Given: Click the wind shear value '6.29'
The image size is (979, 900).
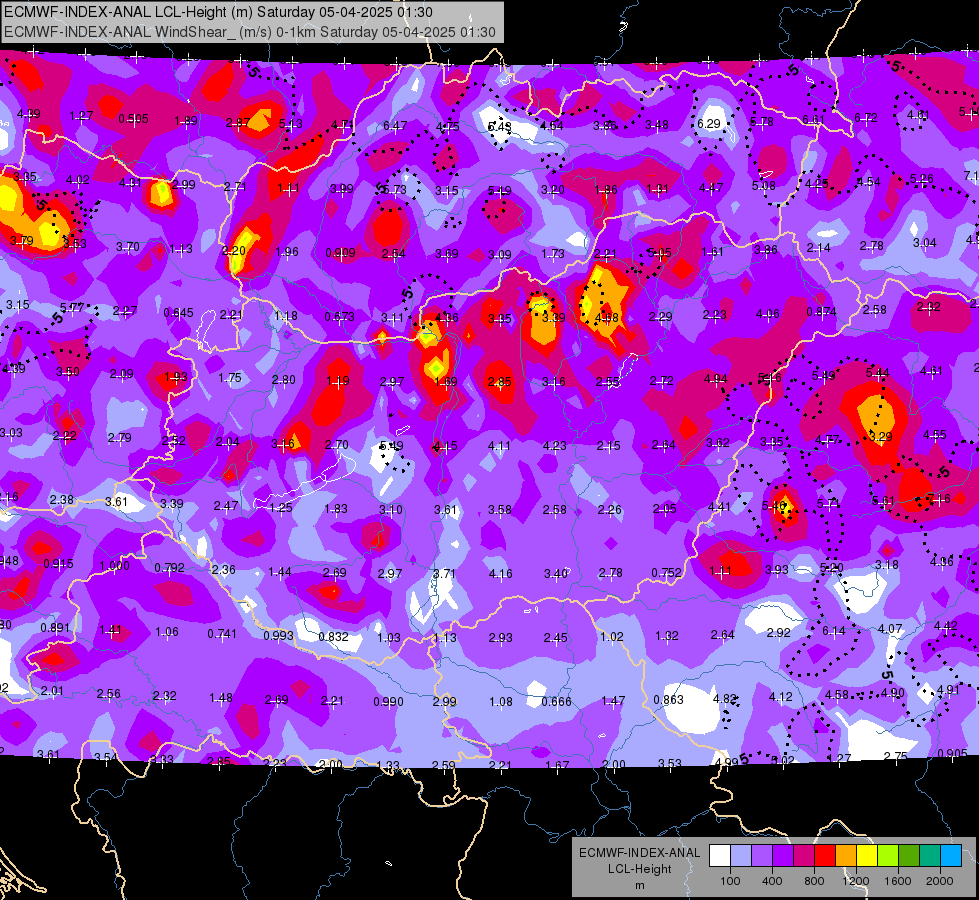Looking at the screenshot, I should pyautogui.click(x=709, y=124).
